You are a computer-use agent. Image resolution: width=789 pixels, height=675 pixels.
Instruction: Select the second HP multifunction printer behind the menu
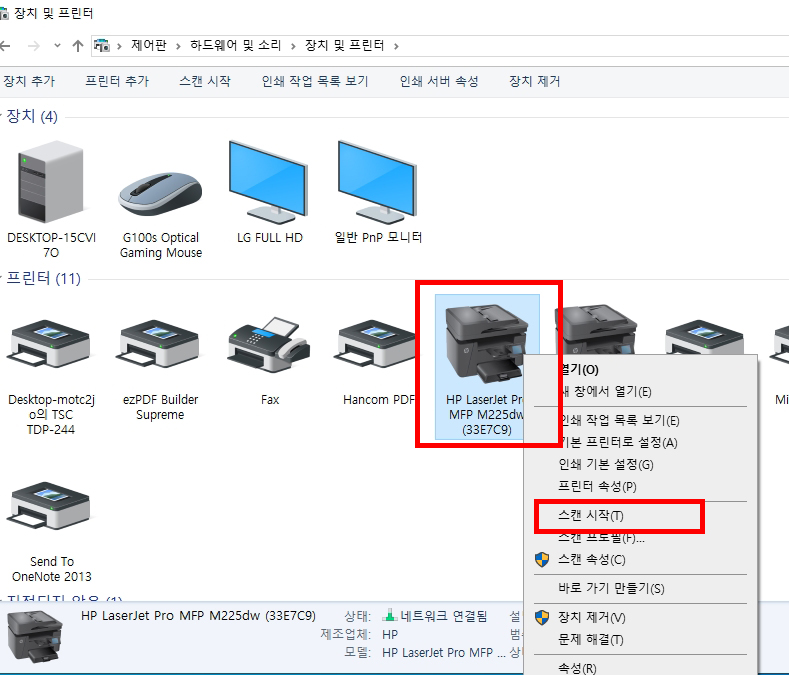coord(596,328)
